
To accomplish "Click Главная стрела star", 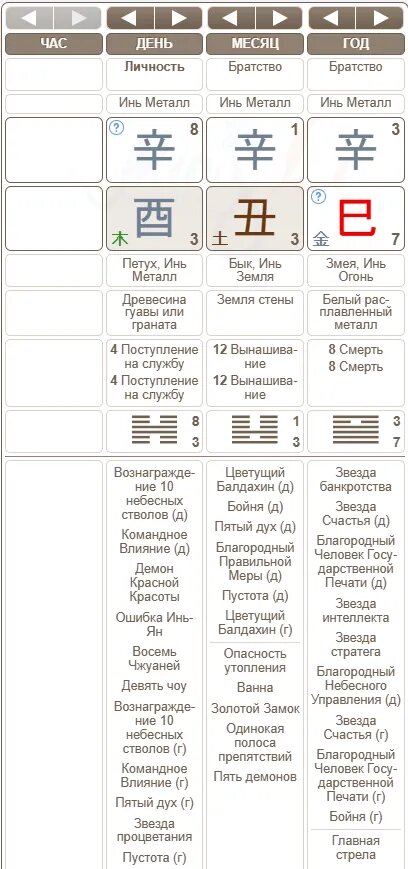I will 356,848.
